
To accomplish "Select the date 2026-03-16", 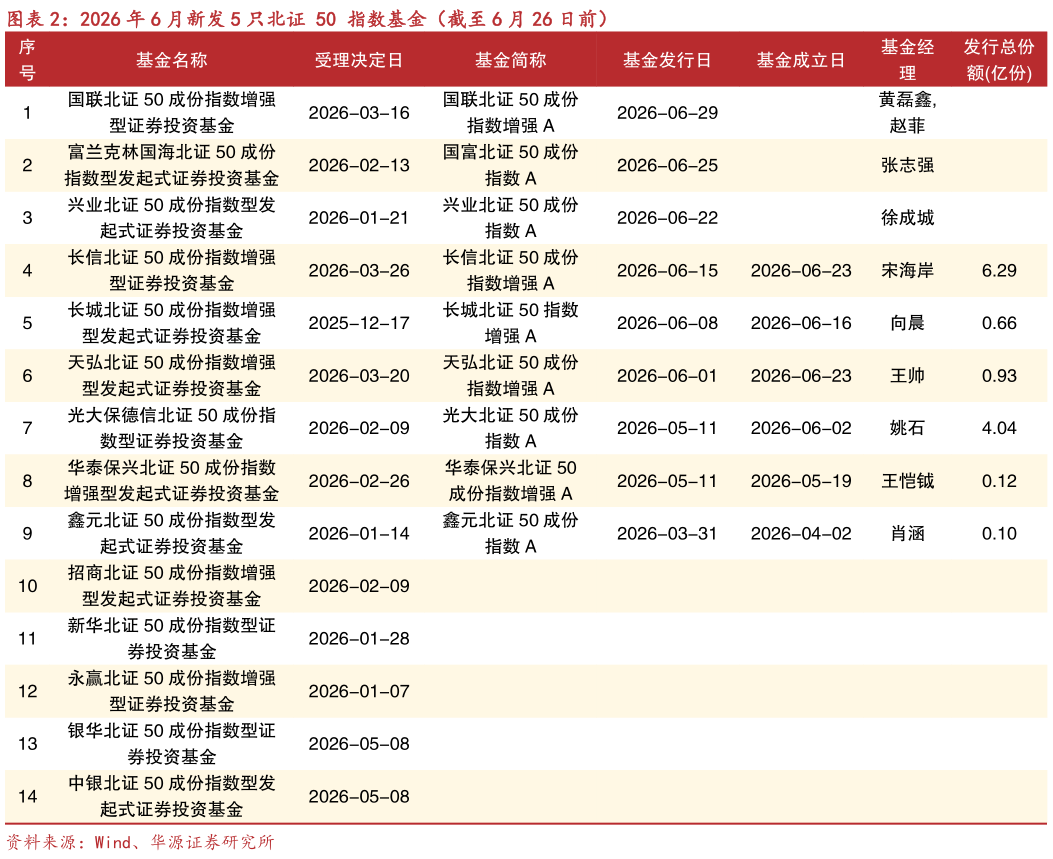I will point(359,113).
